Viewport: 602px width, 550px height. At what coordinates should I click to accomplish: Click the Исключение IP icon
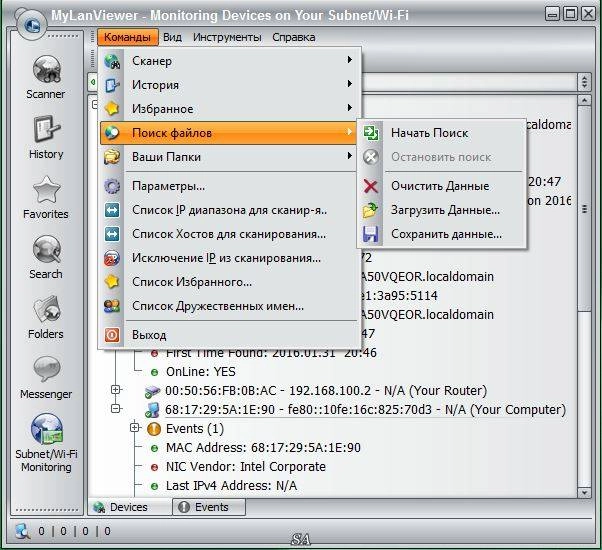[112, 258]
